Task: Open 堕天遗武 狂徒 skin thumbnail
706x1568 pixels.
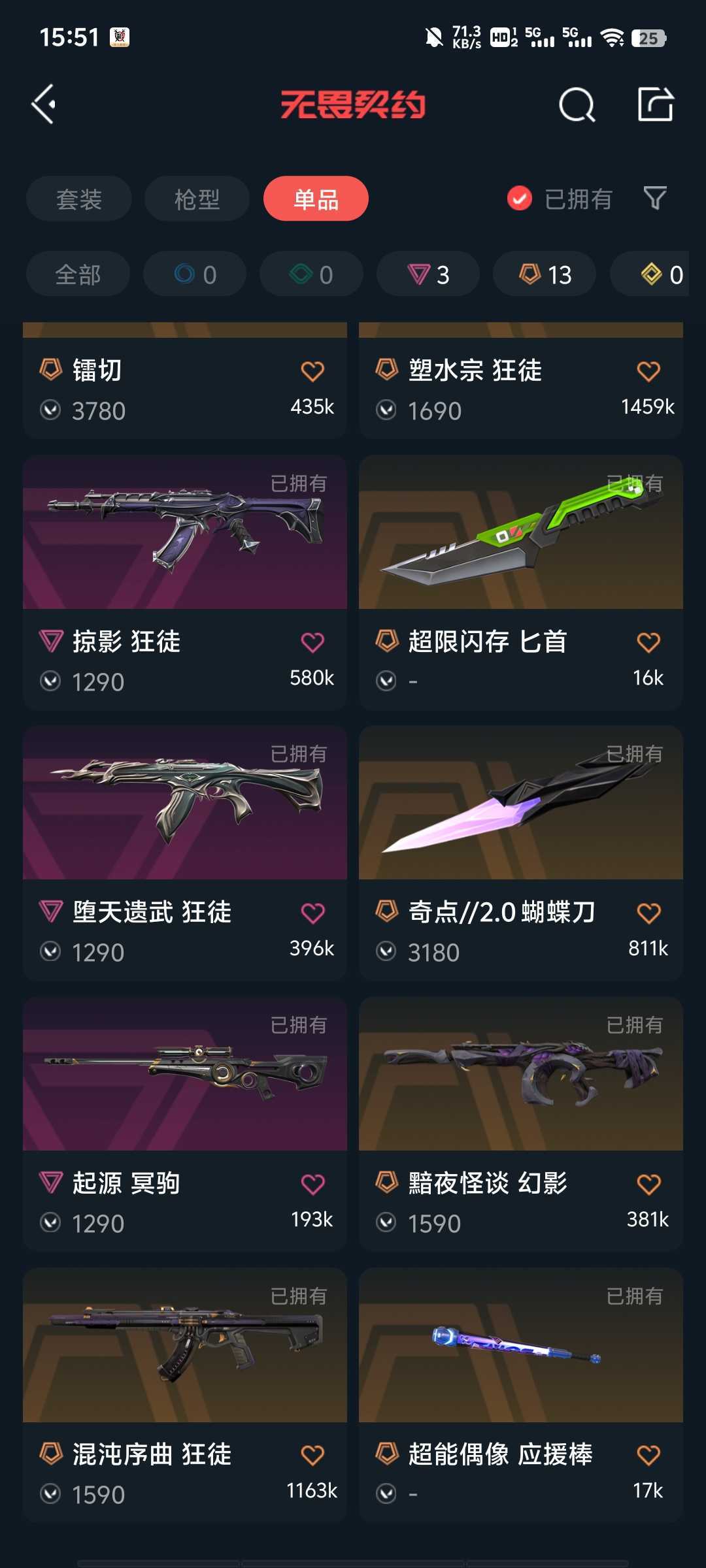Action: [185, 803]
